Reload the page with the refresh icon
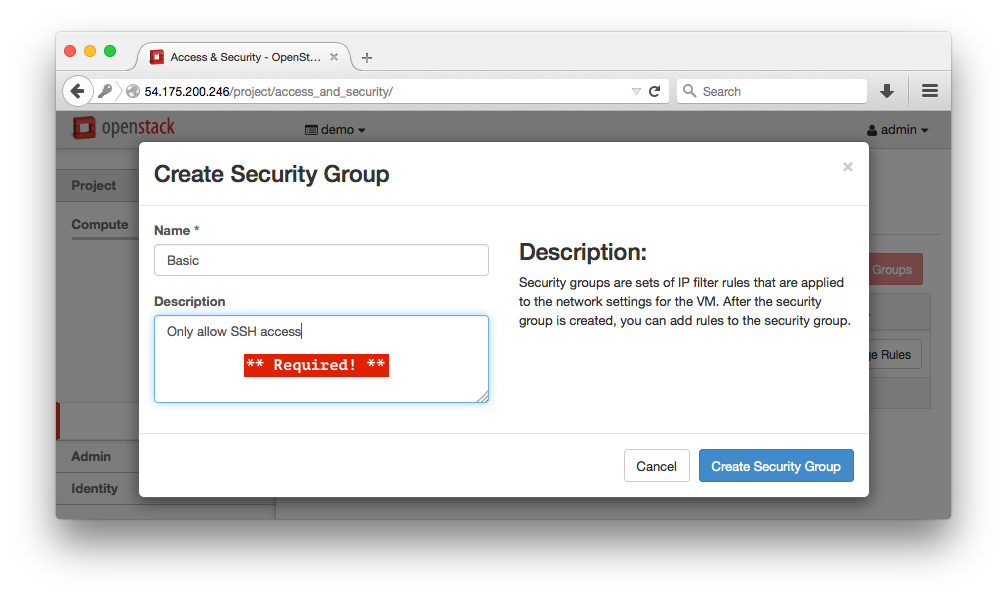Screen dimensions: 1007x599 click(655, 90)
